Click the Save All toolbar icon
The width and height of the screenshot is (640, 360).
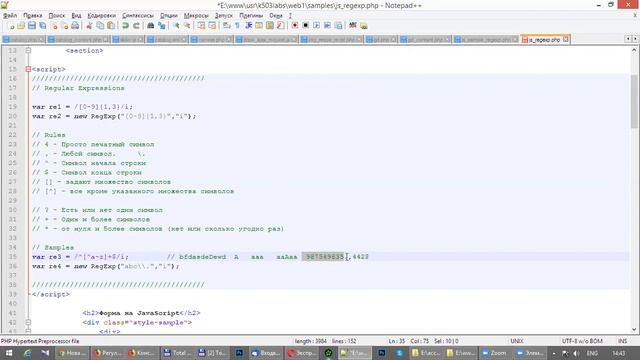pyautogui.click(x=42, y=26)
